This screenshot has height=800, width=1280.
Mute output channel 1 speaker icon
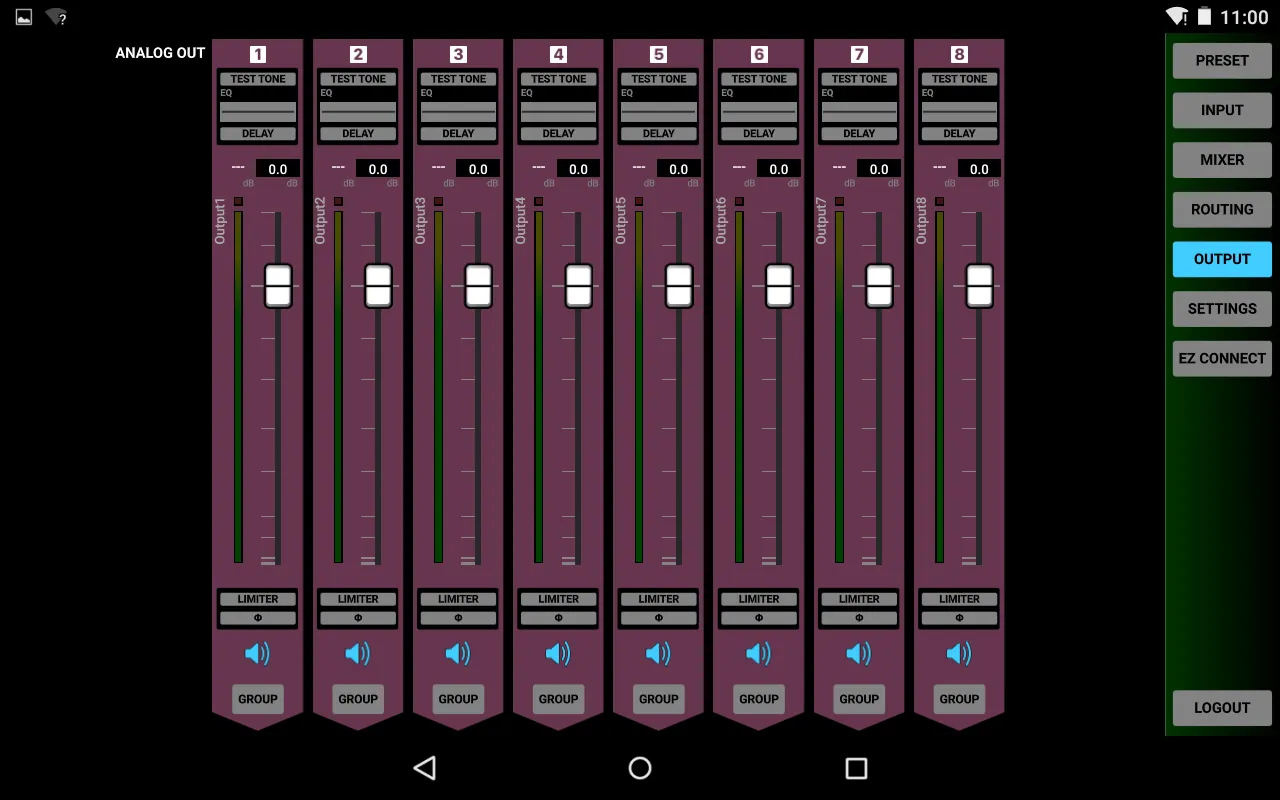click(x=257, y=654)
